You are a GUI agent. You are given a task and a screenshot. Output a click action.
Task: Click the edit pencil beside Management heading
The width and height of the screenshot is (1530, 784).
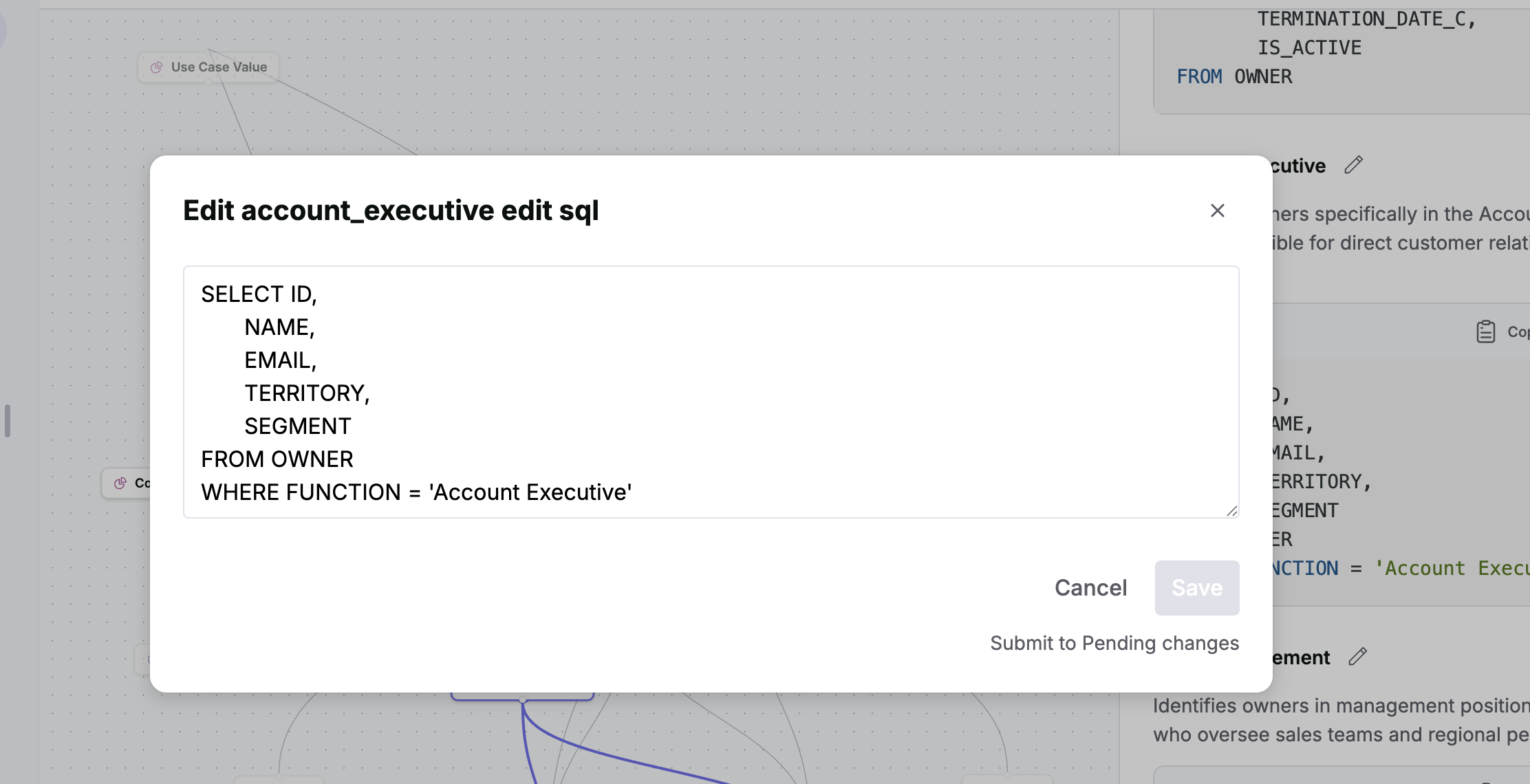coord(1357,657)
